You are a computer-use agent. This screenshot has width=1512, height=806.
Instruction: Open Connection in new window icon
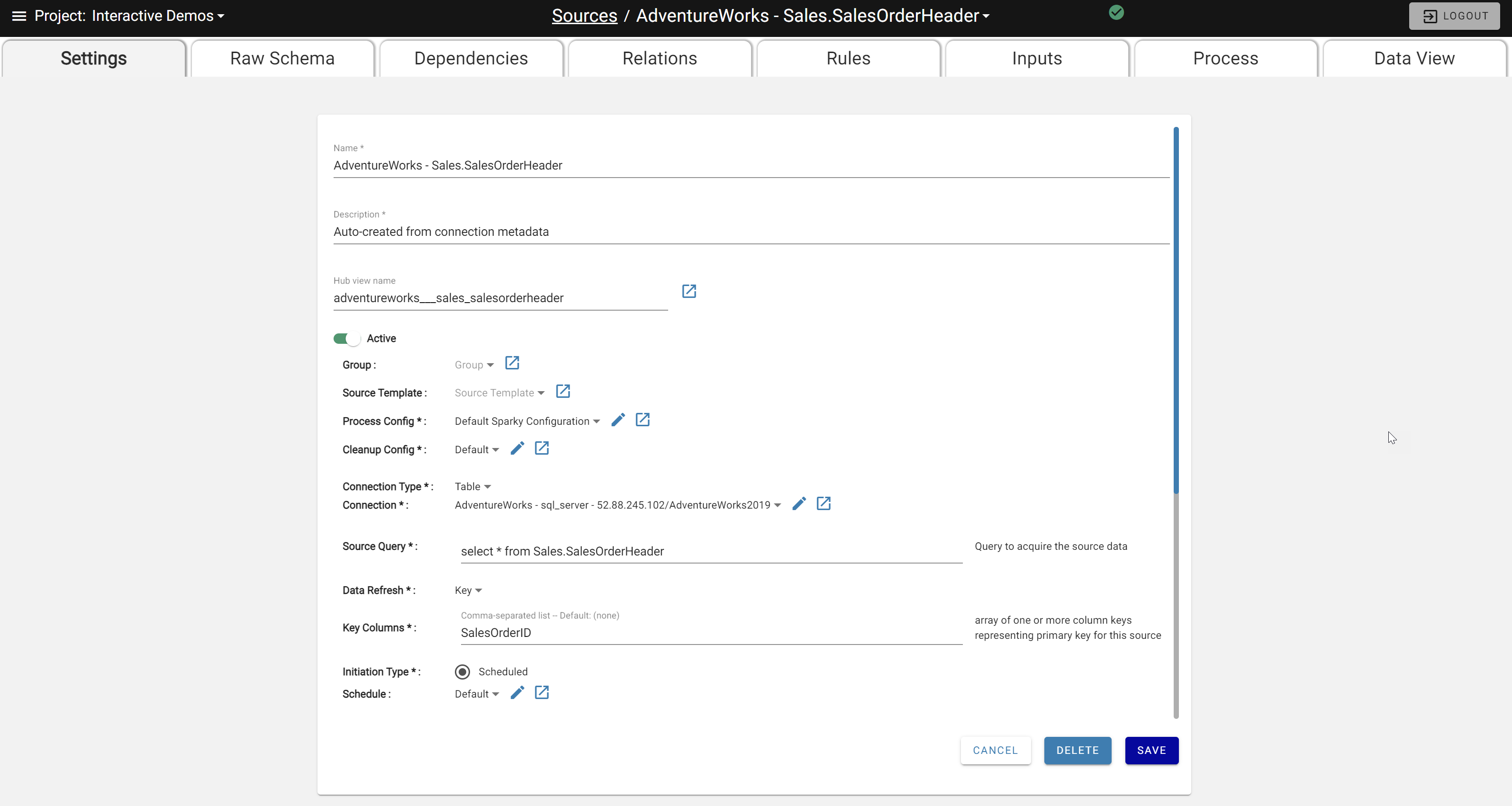coord(823,504)
